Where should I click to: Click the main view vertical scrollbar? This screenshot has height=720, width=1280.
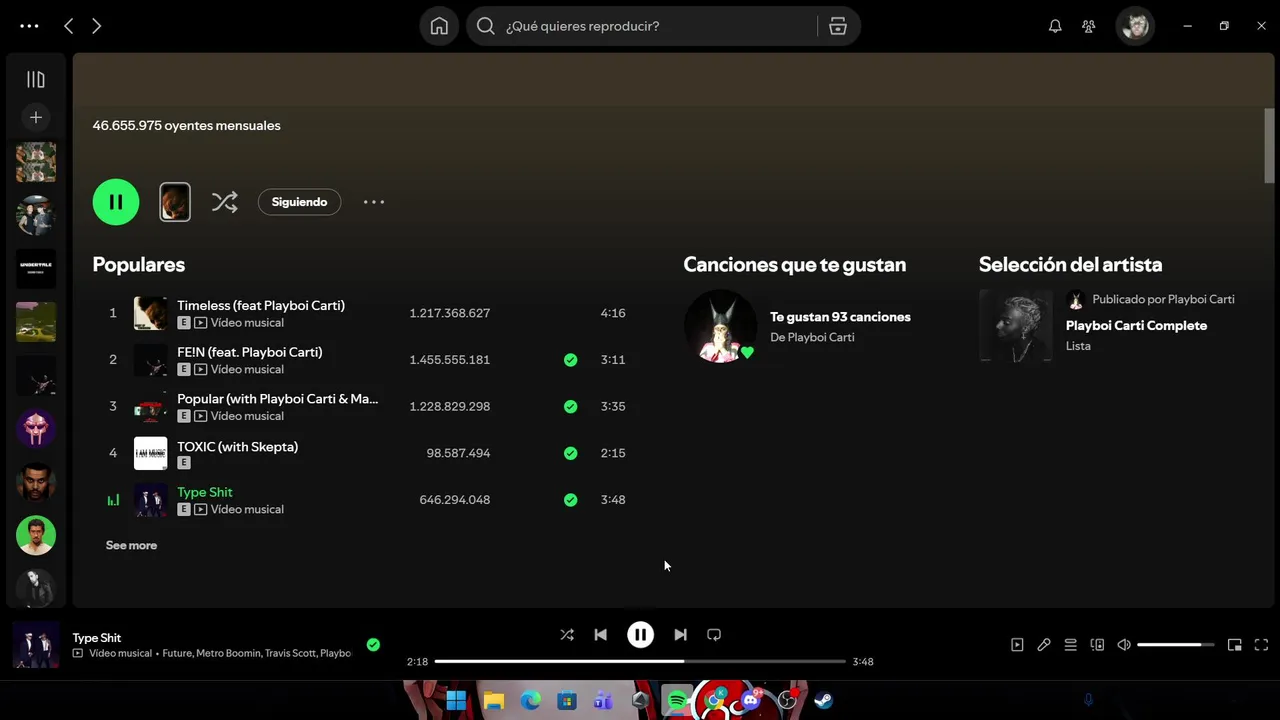1270,145
